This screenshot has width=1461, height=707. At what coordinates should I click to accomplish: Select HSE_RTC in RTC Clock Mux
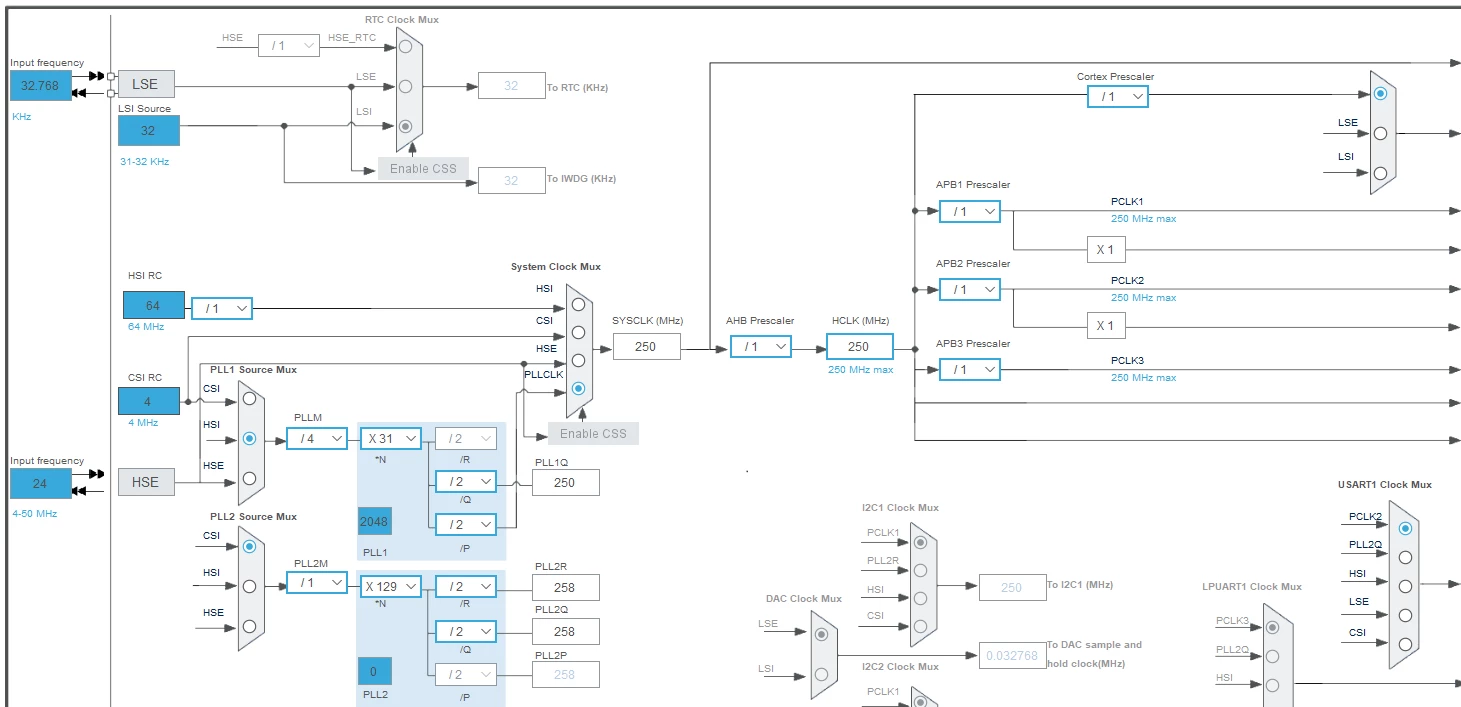pyautogui.click(x=405, y=46)
